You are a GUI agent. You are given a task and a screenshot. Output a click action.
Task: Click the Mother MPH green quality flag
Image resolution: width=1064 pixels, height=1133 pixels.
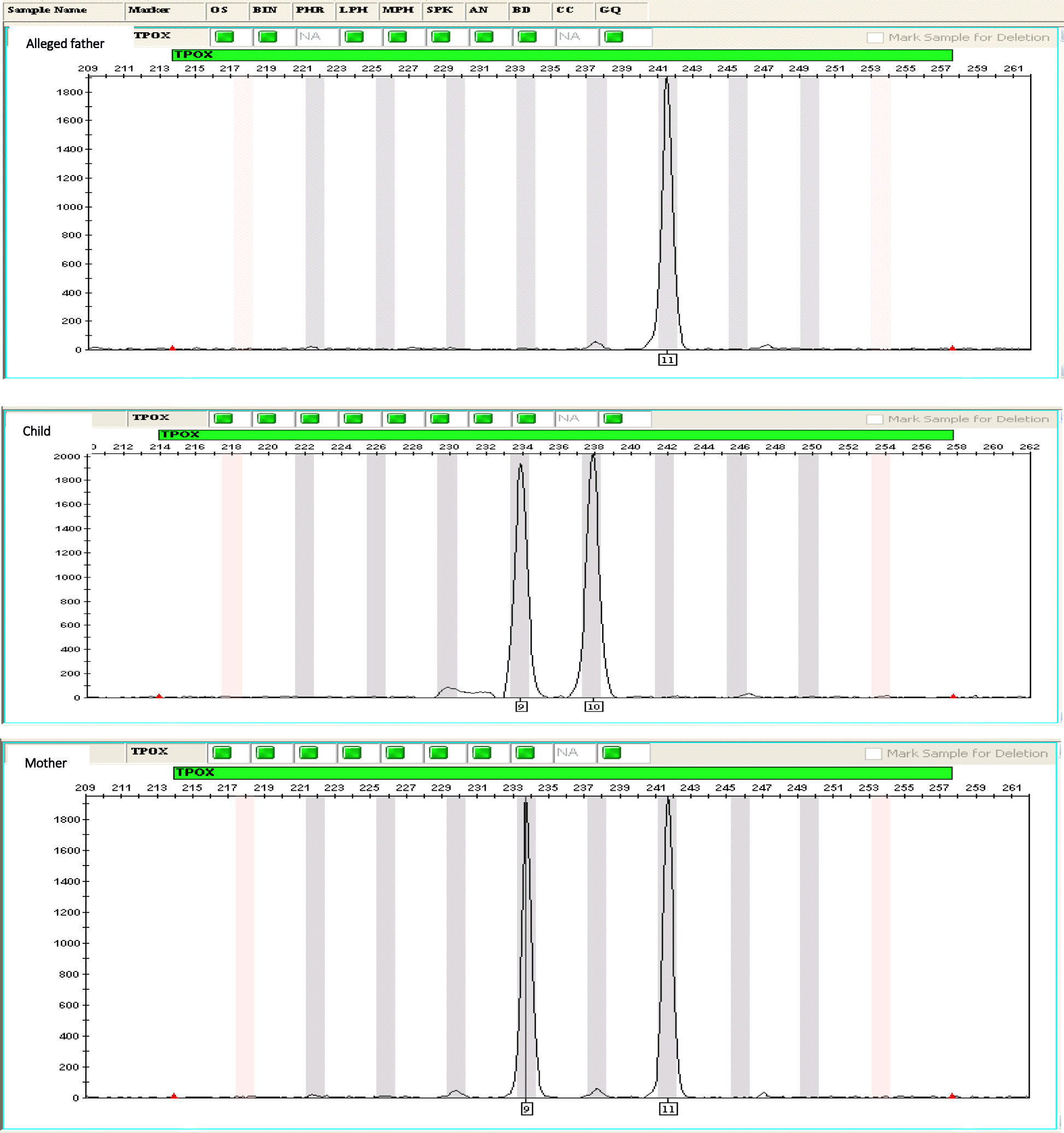395,753
